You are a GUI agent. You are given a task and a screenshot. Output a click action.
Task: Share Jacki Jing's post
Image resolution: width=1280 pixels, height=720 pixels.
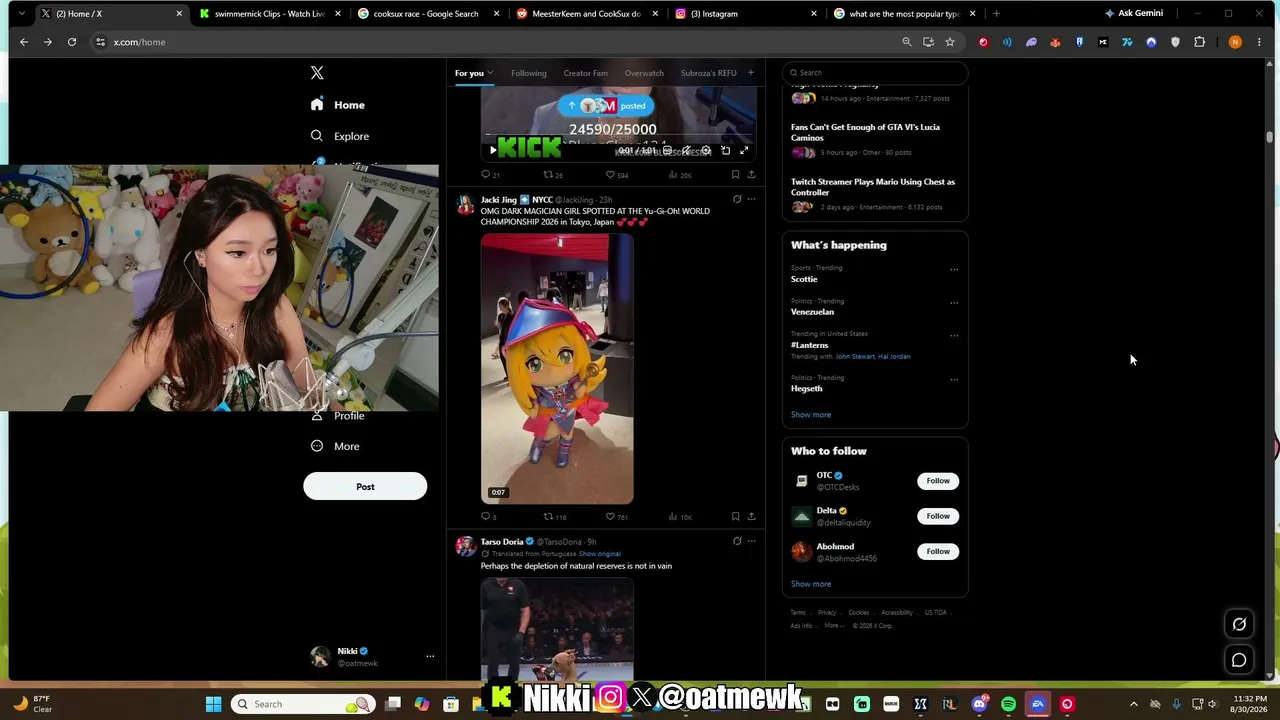[x=751, y=517]
